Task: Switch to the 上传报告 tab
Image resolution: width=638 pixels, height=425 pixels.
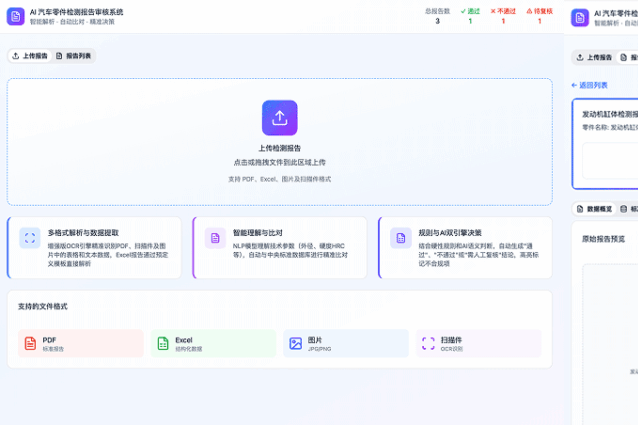Action: (30, 56)
